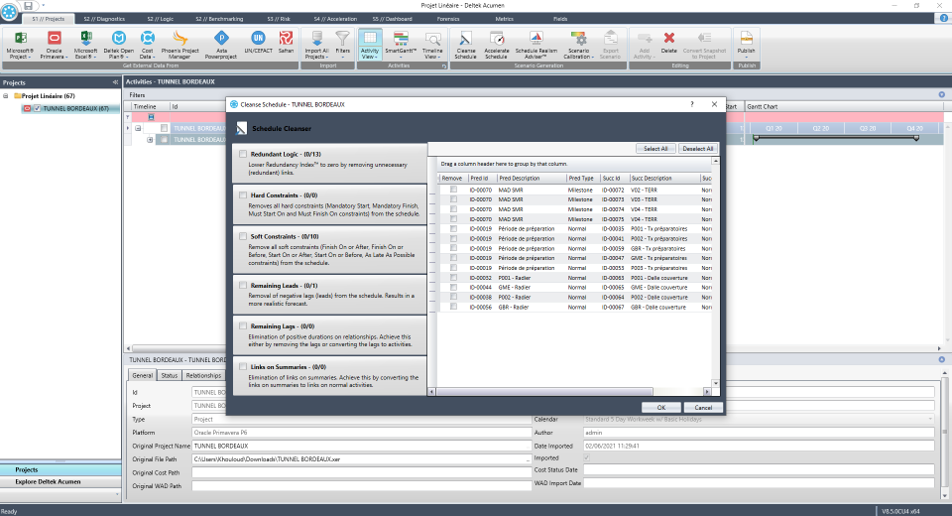Viewport: 952px width, 516px height.
Task: Open the Acumen application menu orb
Action: pyautogui.click(x=8, y=10)
